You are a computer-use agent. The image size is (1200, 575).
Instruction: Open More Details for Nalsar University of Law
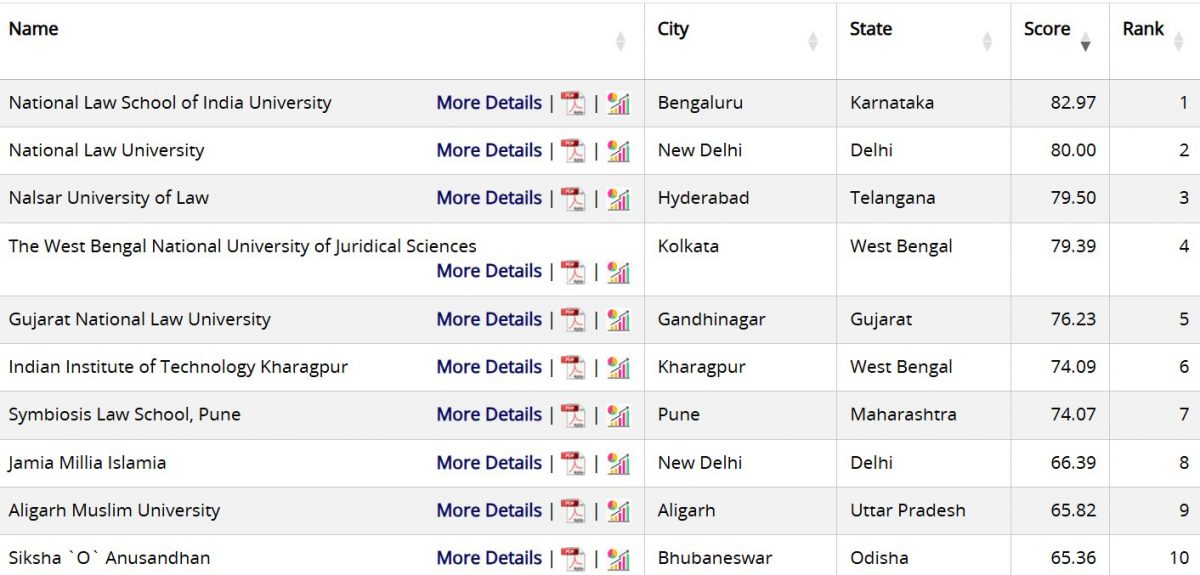click(489, 198)
